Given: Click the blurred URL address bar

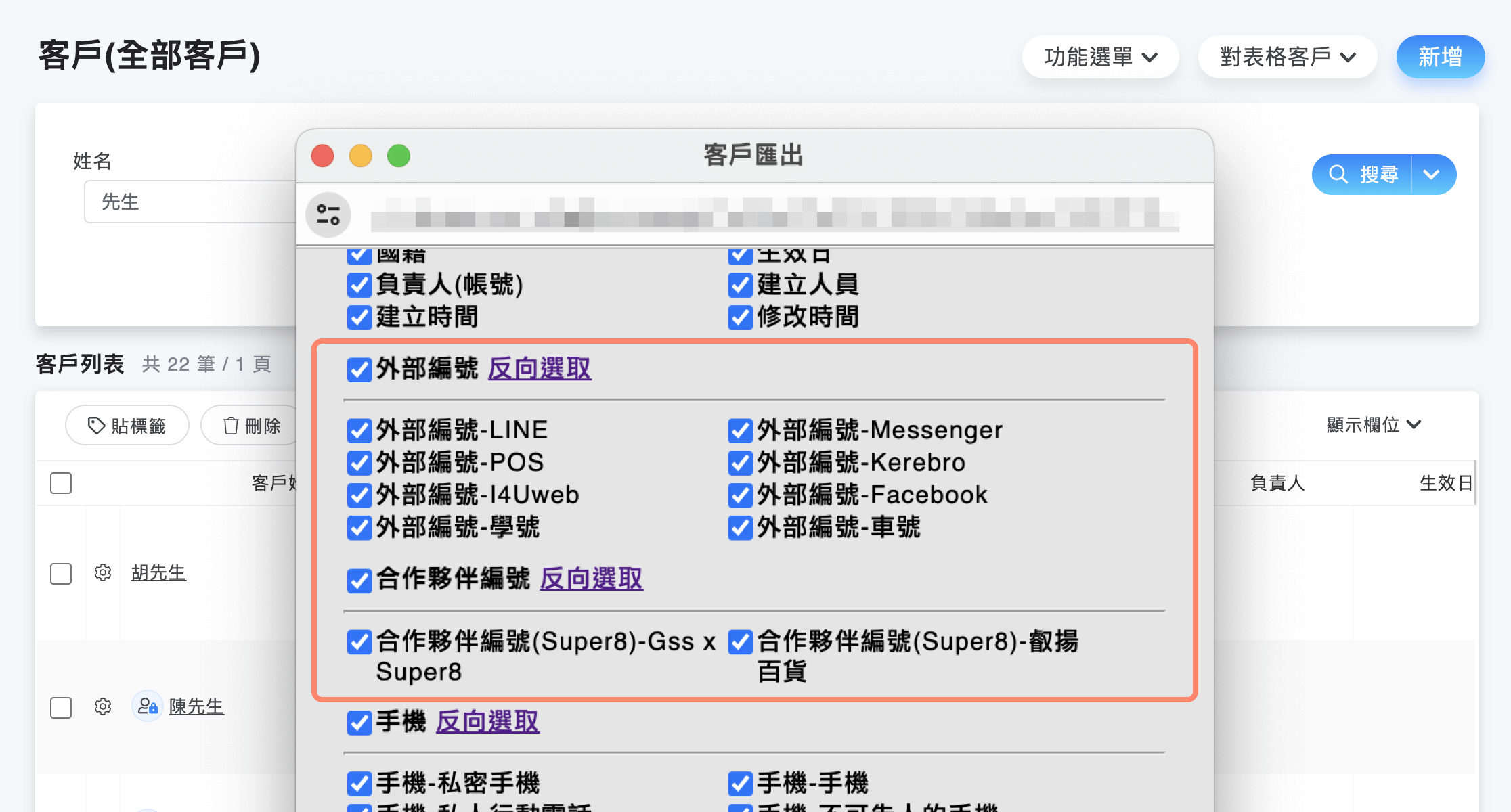Looking at the screenshot, I should pos(775,215).
